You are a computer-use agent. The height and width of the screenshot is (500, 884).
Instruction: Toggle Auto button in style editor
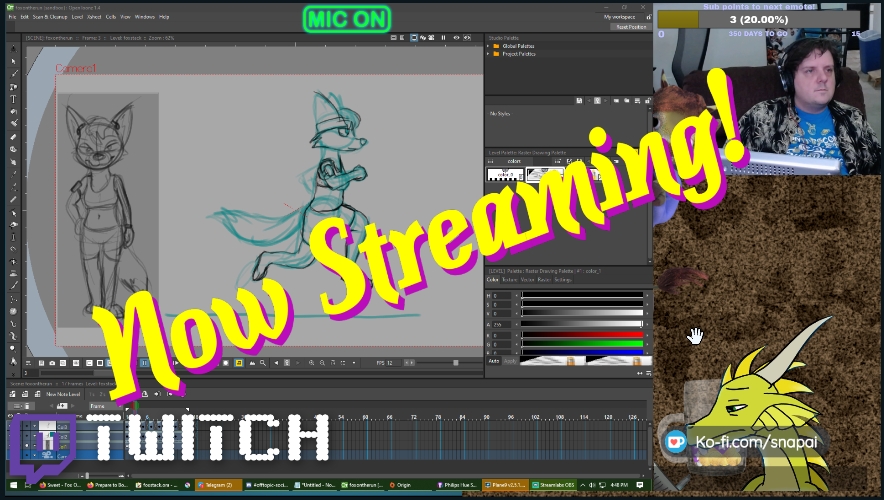pos(494,361)
